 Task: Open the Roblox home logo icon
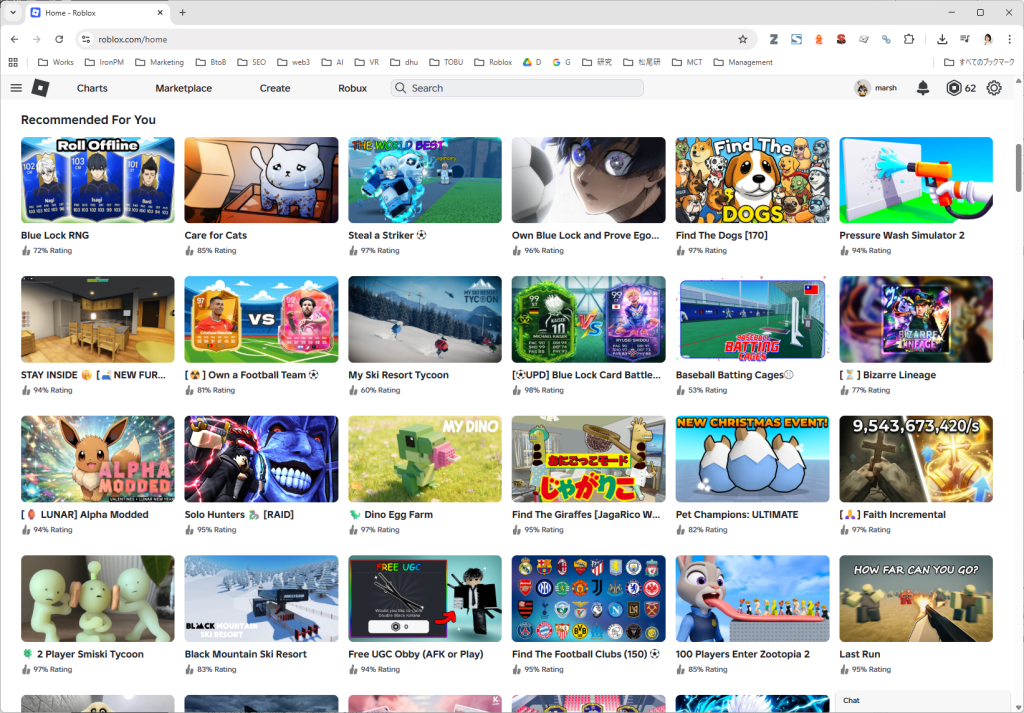coord(39,88)
